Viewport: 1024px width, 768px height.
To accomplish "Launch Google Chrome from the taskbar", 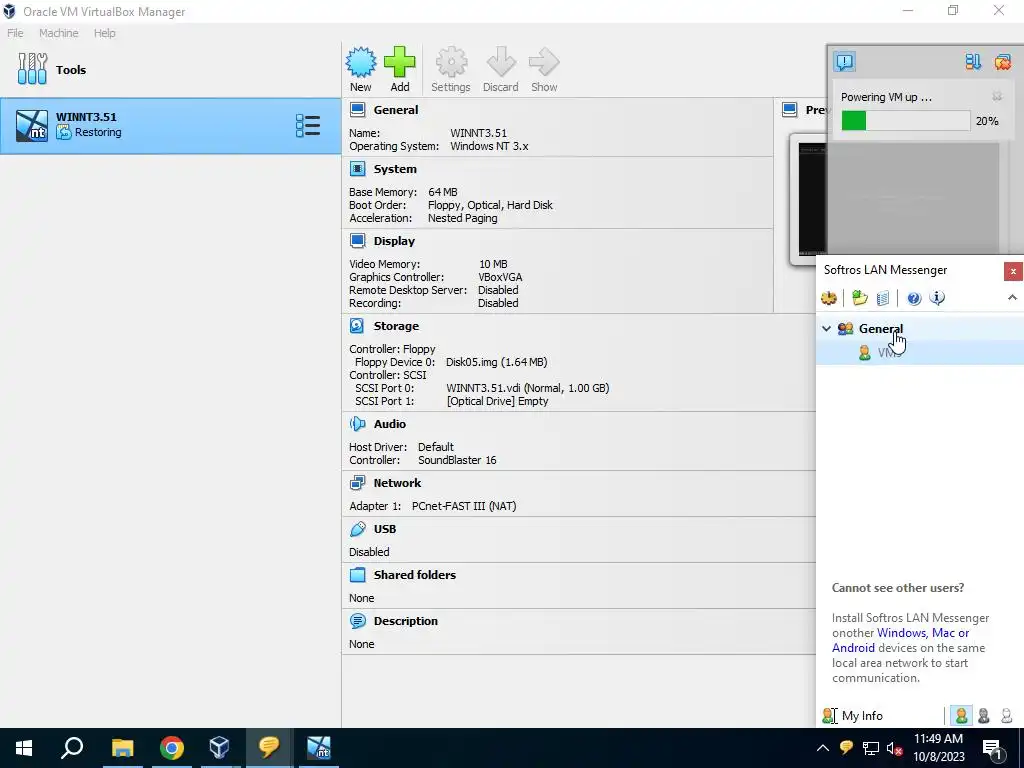I will click(x=171, y=748).
